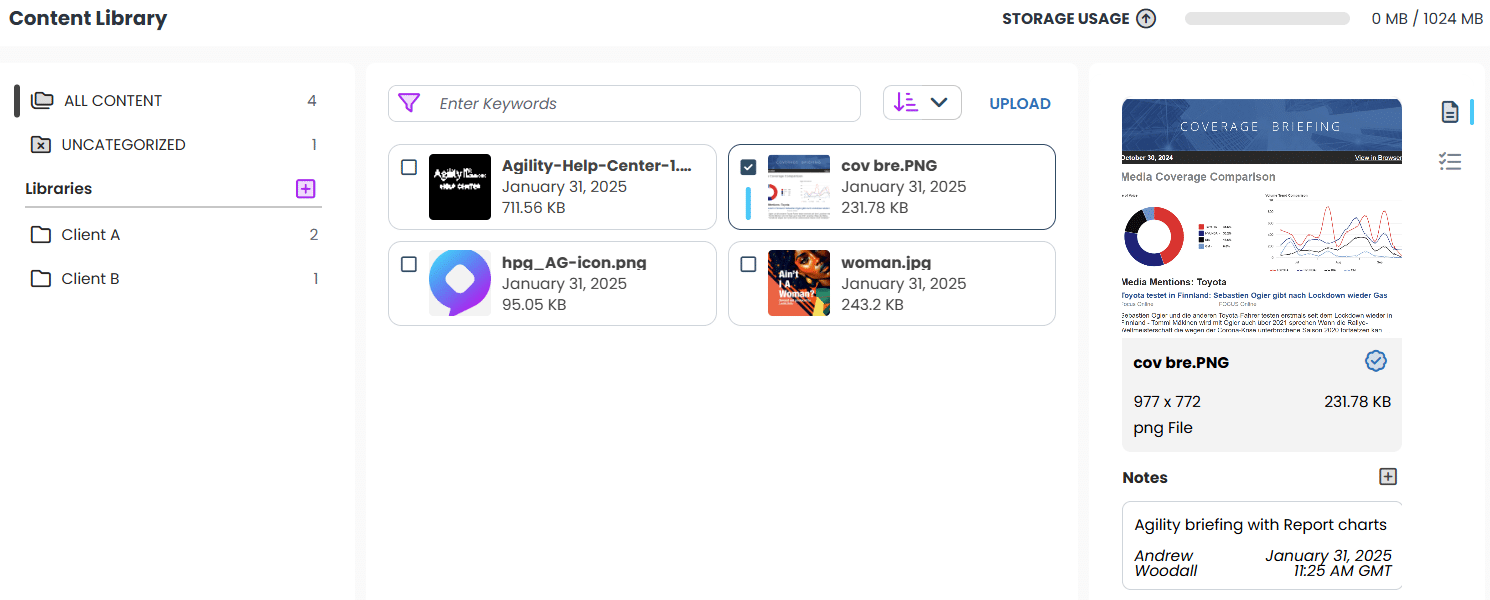Click the storage usage progress bar

click(1266, 17)
